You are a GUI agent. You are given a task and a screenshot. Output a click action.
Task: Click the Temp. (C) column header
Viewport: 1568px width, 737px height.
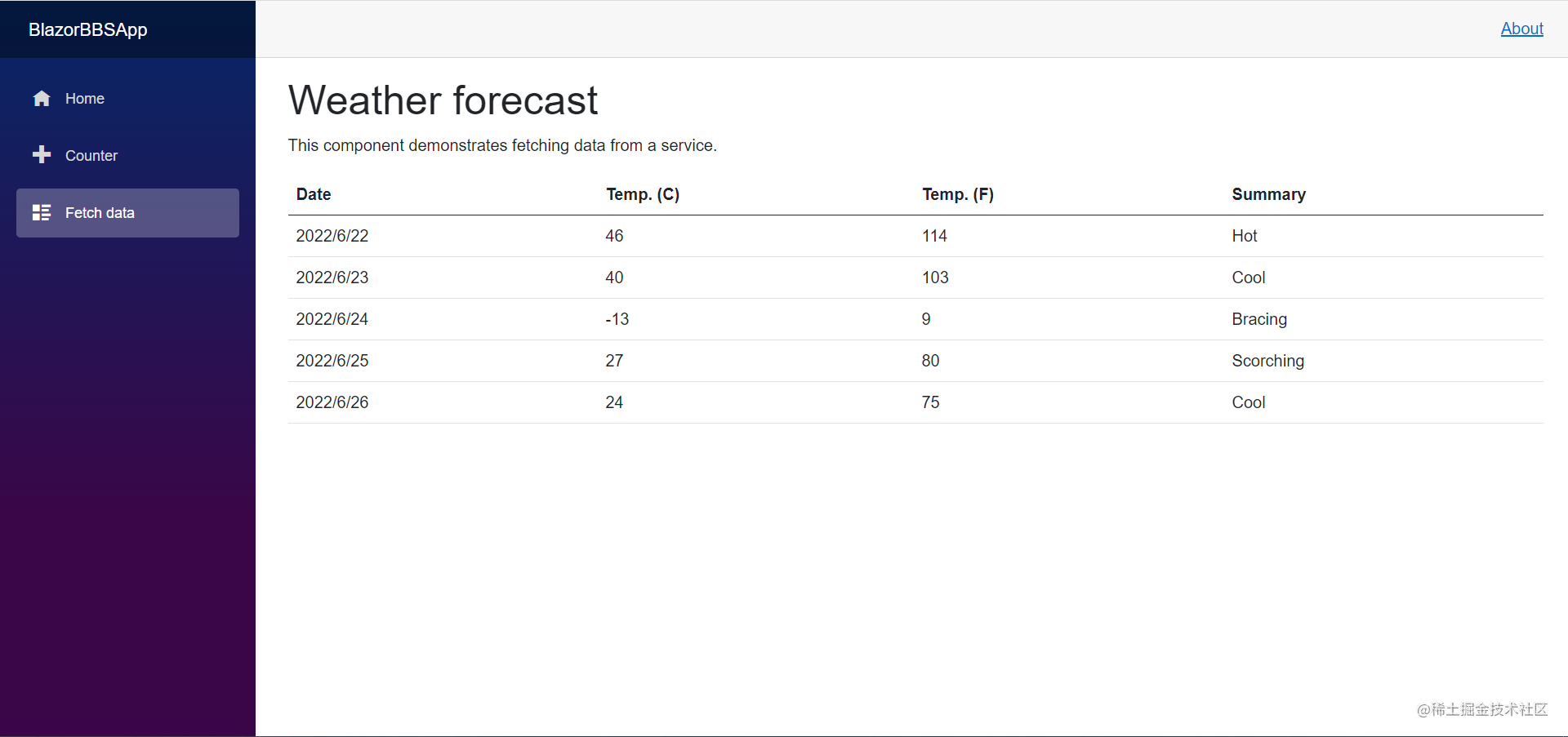[x=643, y=194]
